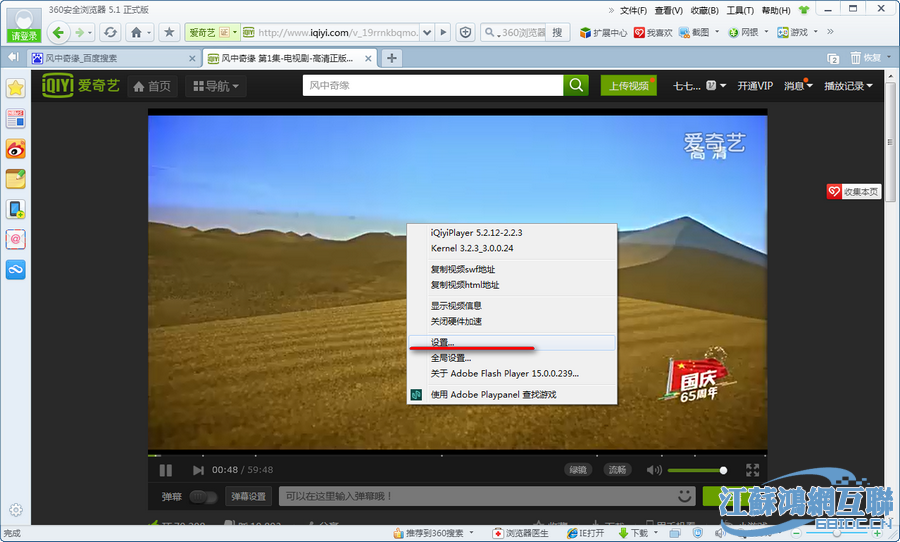Expand the browser address bar history dropdown
This screenshot has height=542, width=900.
(427, 33)
